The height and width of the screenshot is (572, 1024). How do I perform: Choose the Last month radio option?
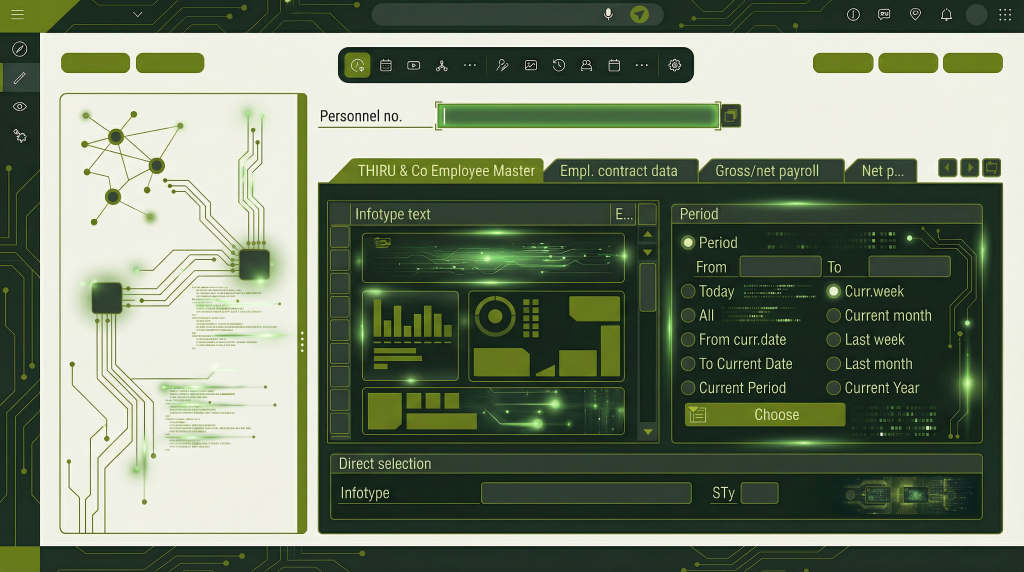click(x=834, y=364)
